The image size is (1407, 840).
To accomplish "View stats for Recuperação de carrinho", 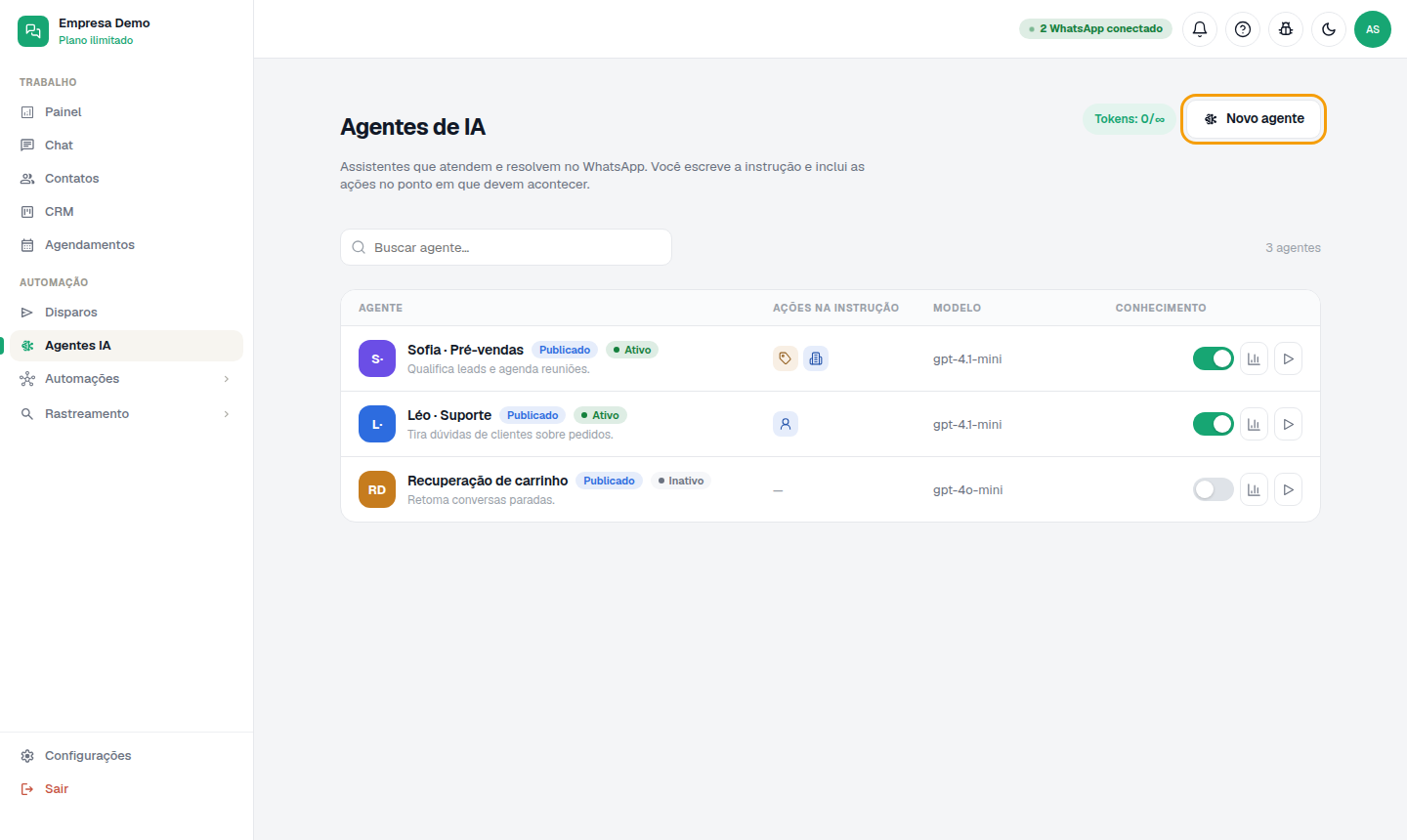I will coord(1254,489).
